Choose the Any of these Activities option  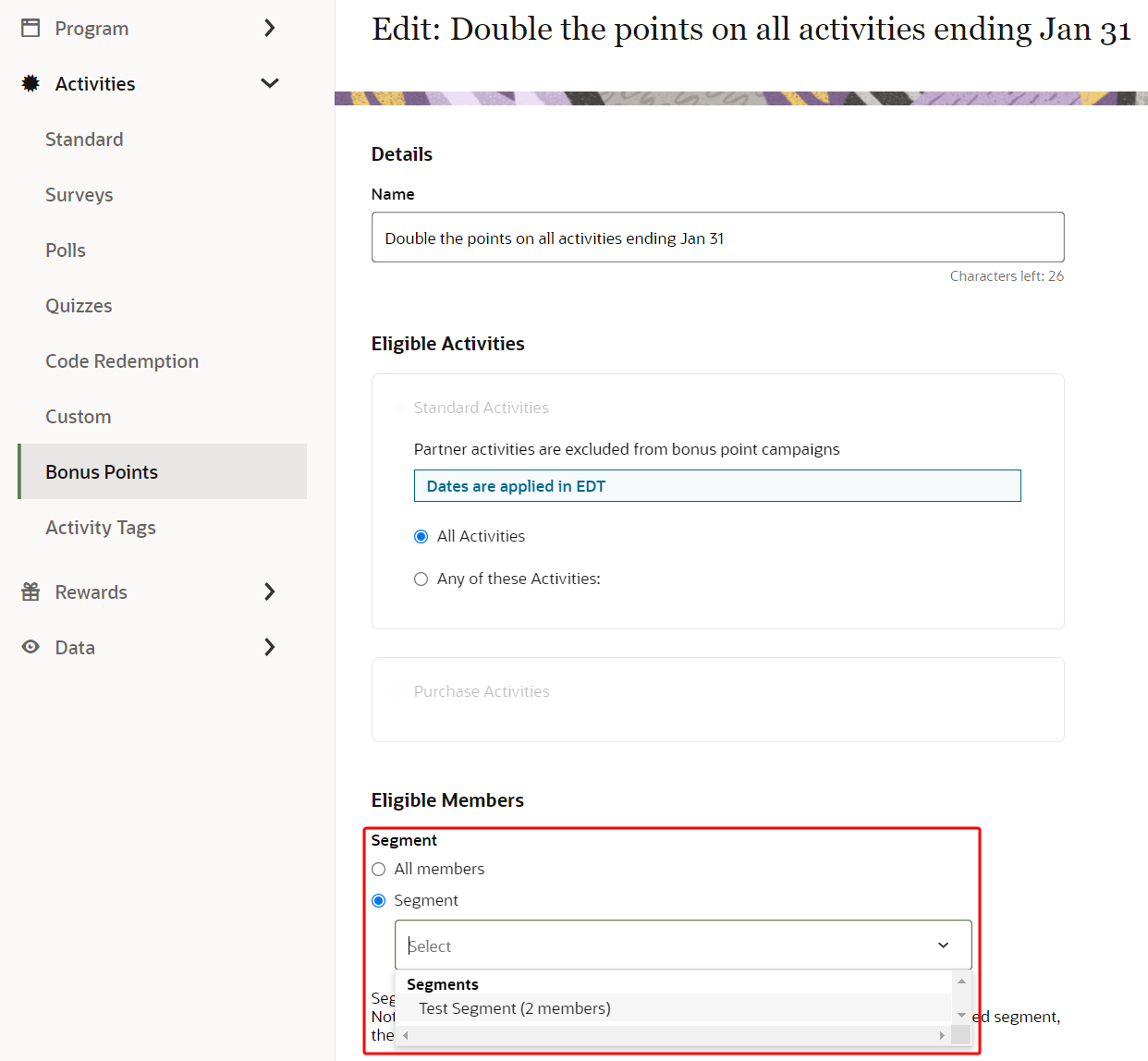[x=421, y=579]
